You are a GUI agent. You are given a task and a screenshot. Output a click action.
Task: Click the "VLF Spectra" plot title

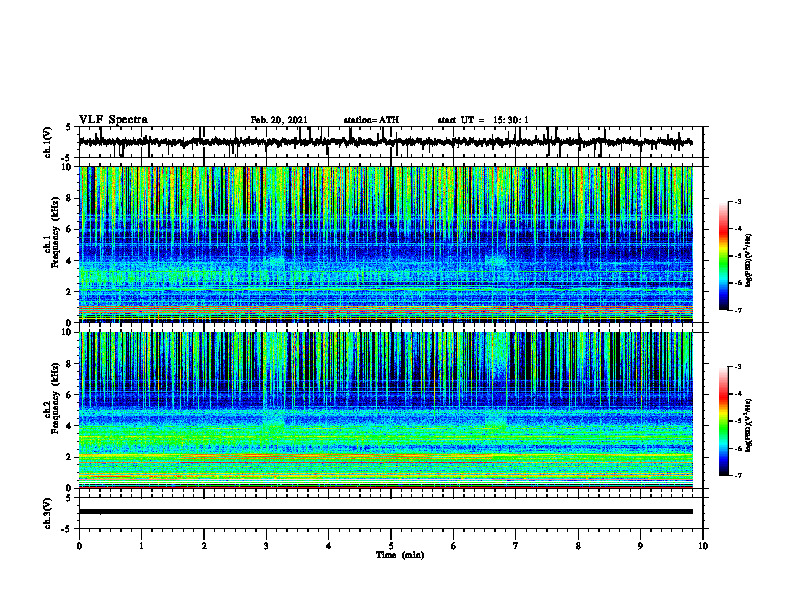(113, 120)
